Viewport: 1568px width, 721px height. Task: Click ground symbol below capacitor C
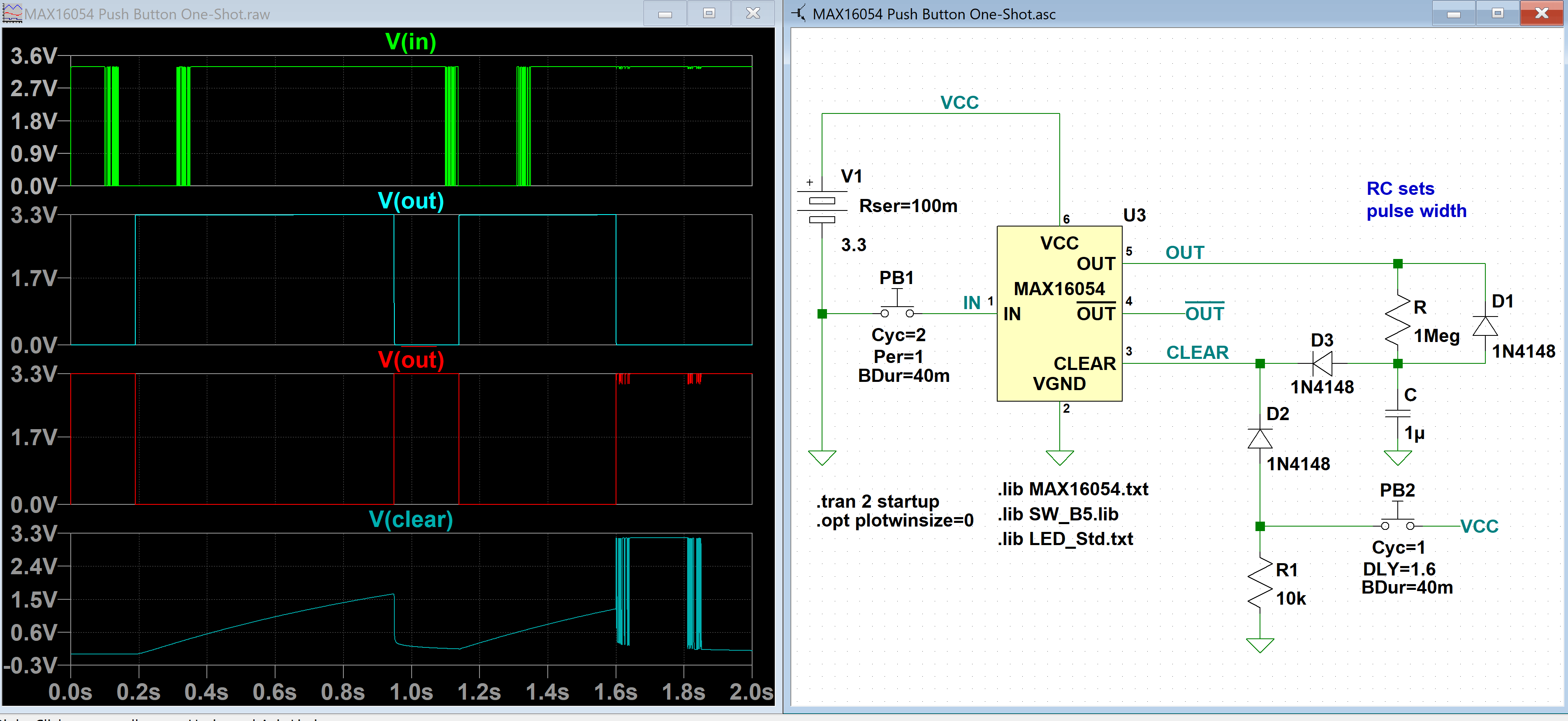1398,458
